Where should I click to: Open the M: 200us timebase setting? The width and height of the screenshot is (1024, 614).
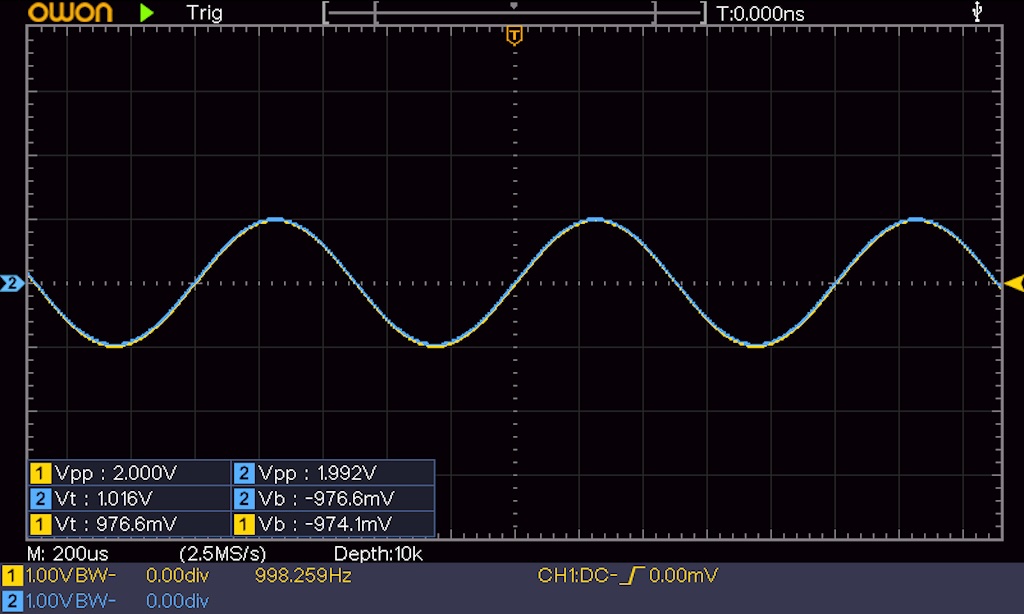pos(68,553)
